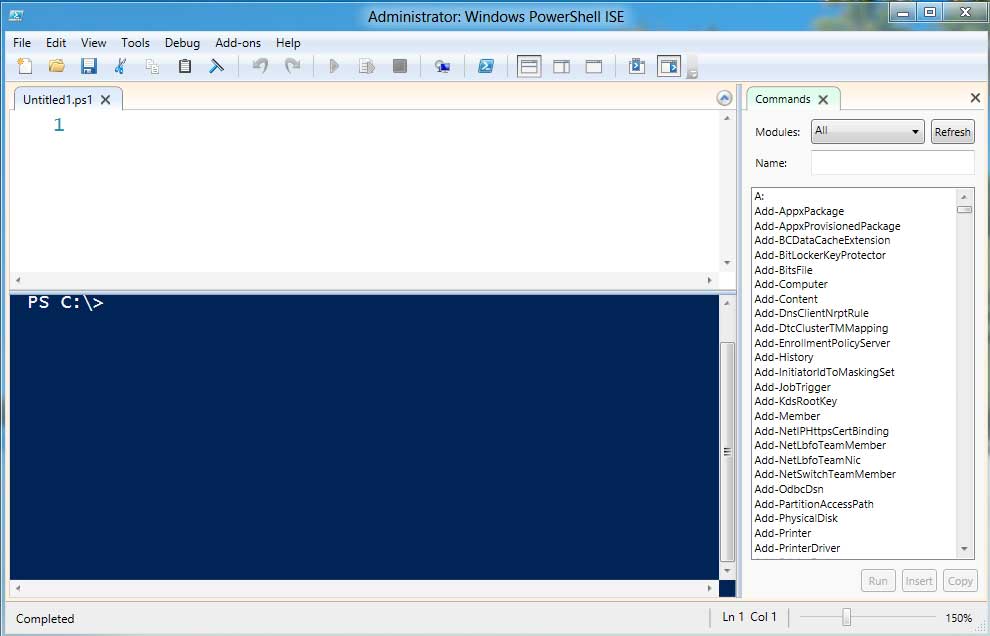This screenshot has height=636, width=990.
Task: Click the New script toolbar icon
Action: click(x=25, y=66)
